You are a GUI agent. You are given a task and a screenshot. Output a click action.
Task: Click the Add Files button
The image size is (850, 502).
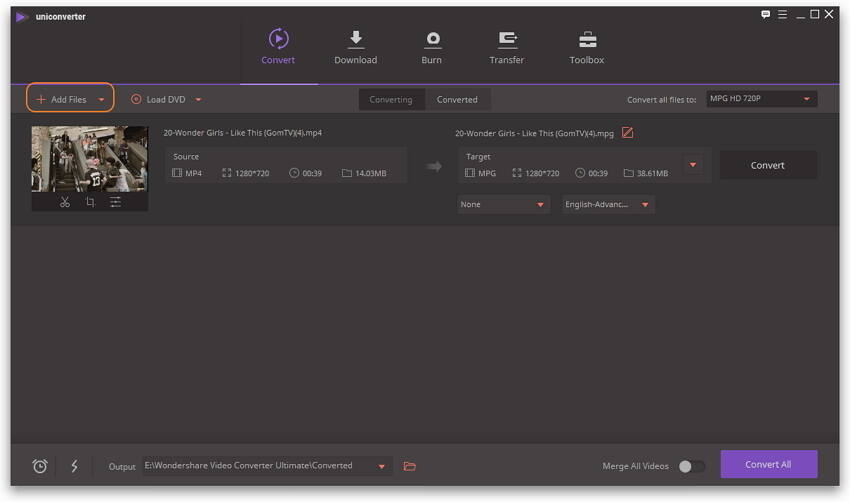pyautogui.click(x=70, y=98)
